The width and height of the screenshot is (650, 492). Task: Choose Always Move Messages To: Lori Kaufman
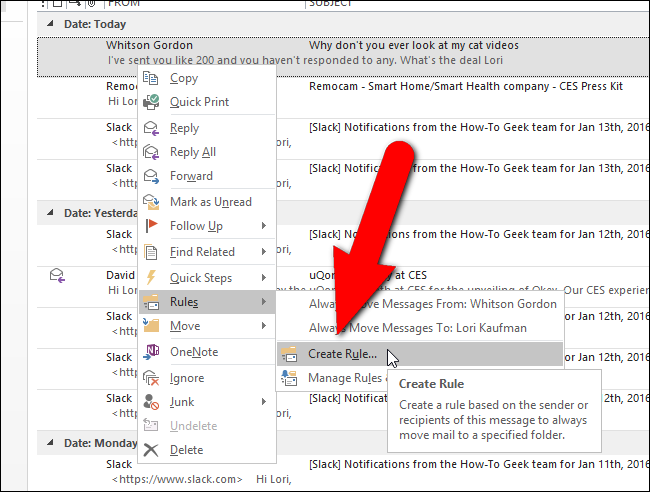click(420, 328)
